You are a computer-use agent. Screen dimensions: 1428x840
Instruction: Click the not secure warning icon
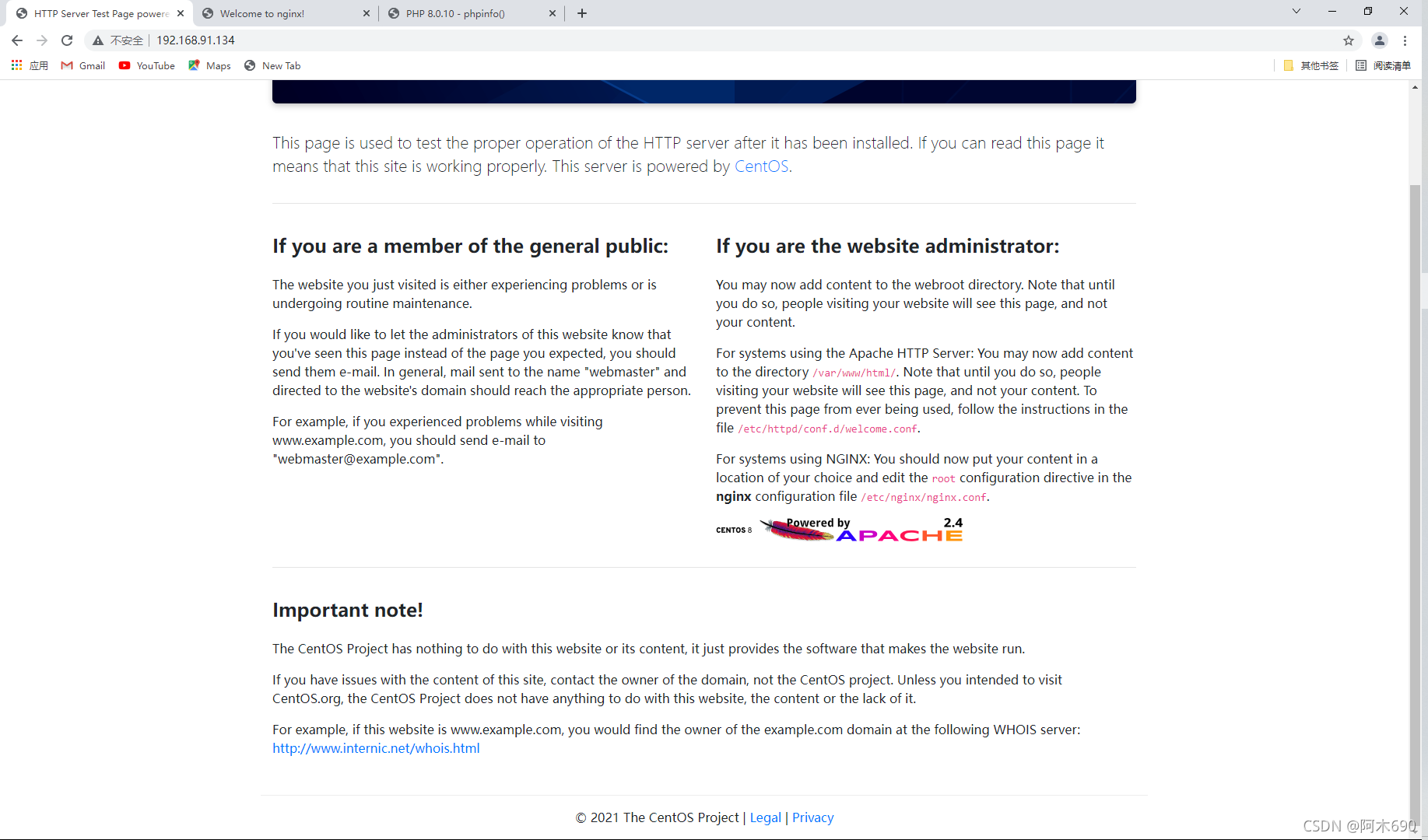pyautogui.click(x=98, y=40)
